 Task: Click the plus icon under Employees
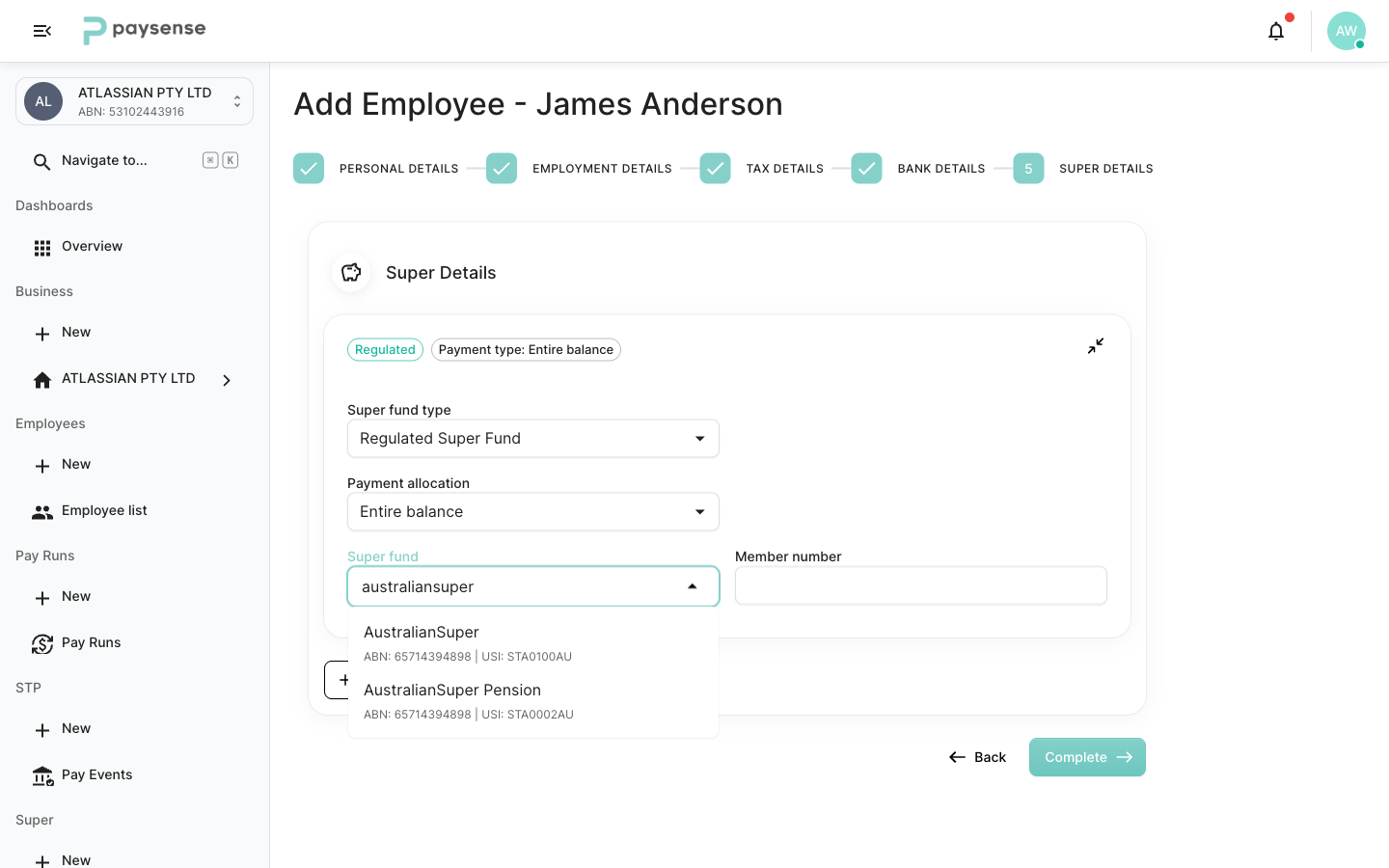point(42,466)
